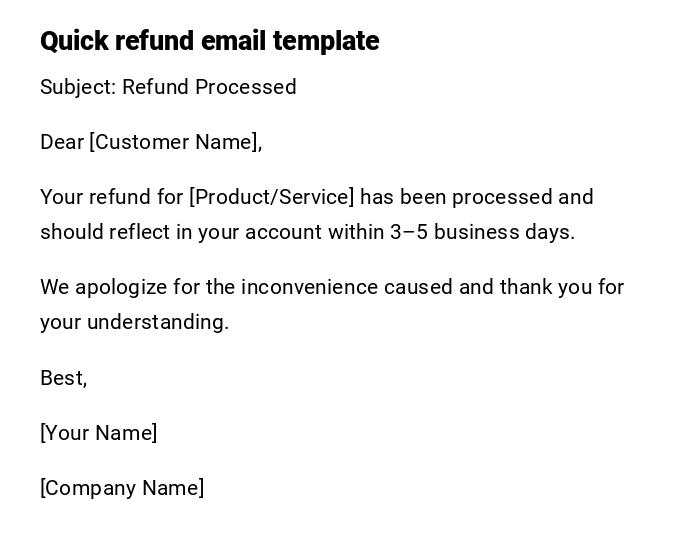Click the "Quick refund email template" heading
This screenshot has height=550, width=700.
(209, 41)
